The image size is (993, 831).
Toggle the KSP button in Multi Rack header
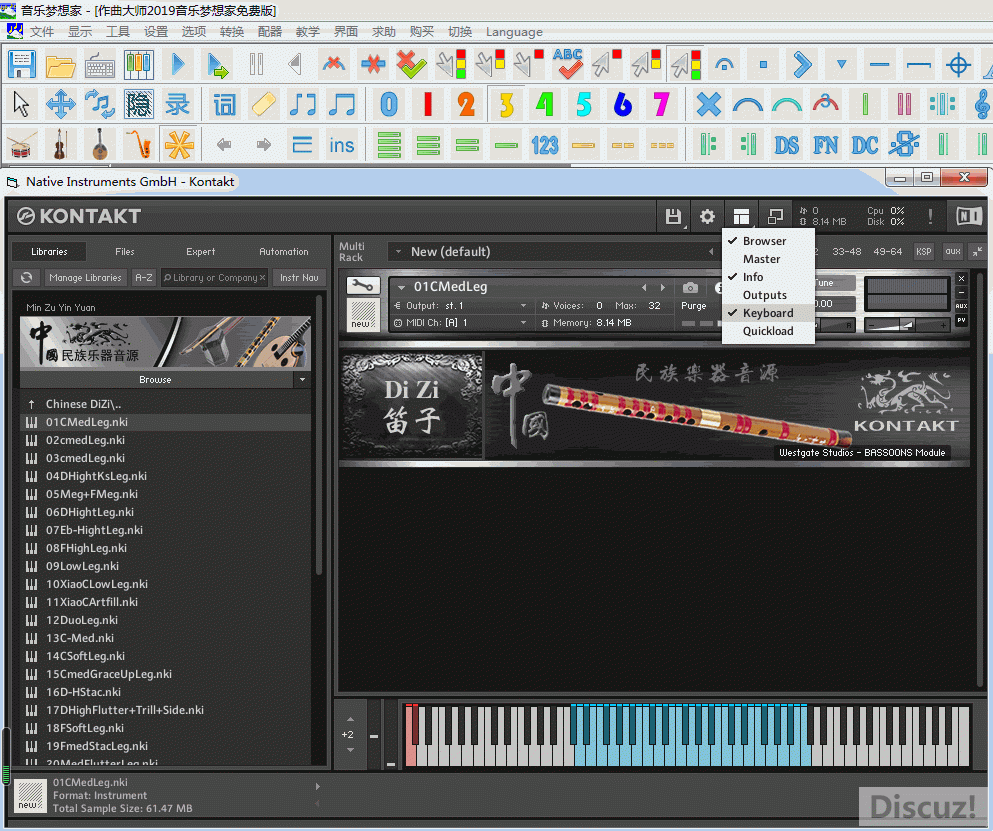tap(923, 251)
